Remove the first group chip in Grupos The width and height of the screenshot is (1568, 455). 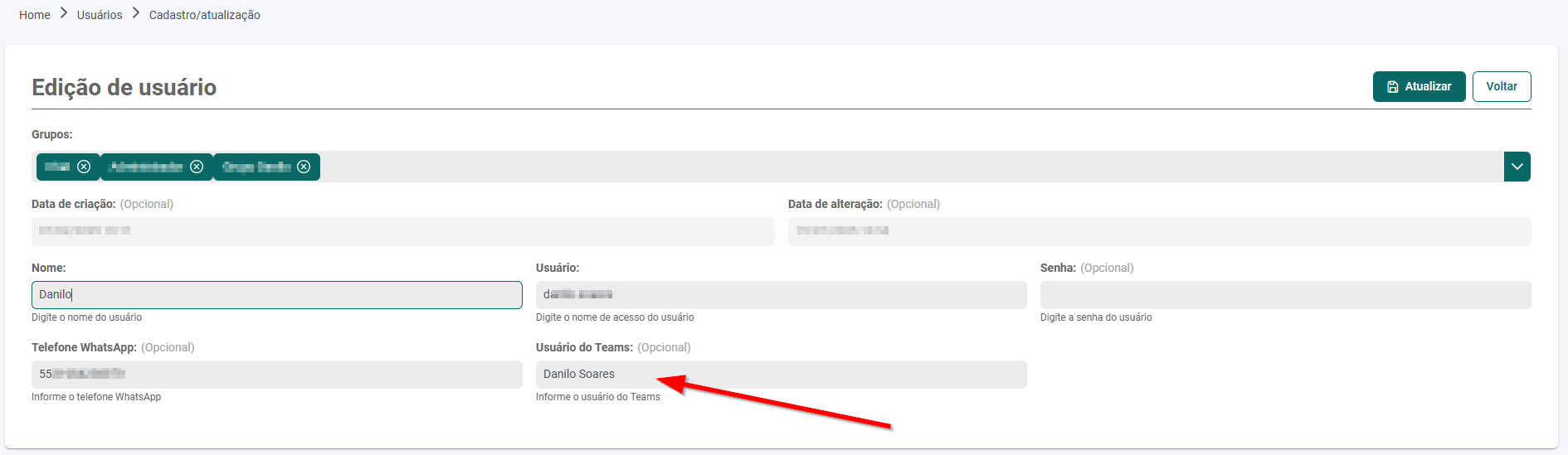(84, 167)
